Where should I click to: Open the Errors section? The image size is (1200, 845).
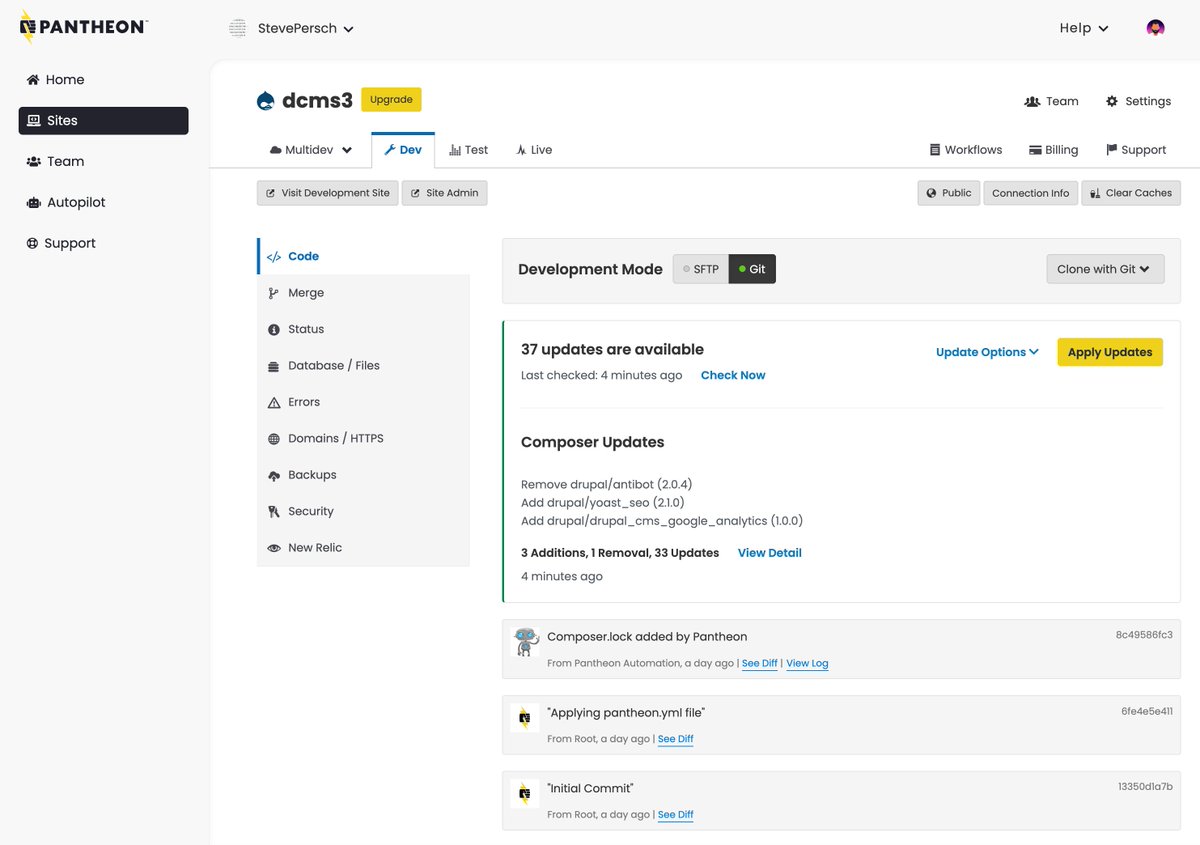[x=363, y=402]
